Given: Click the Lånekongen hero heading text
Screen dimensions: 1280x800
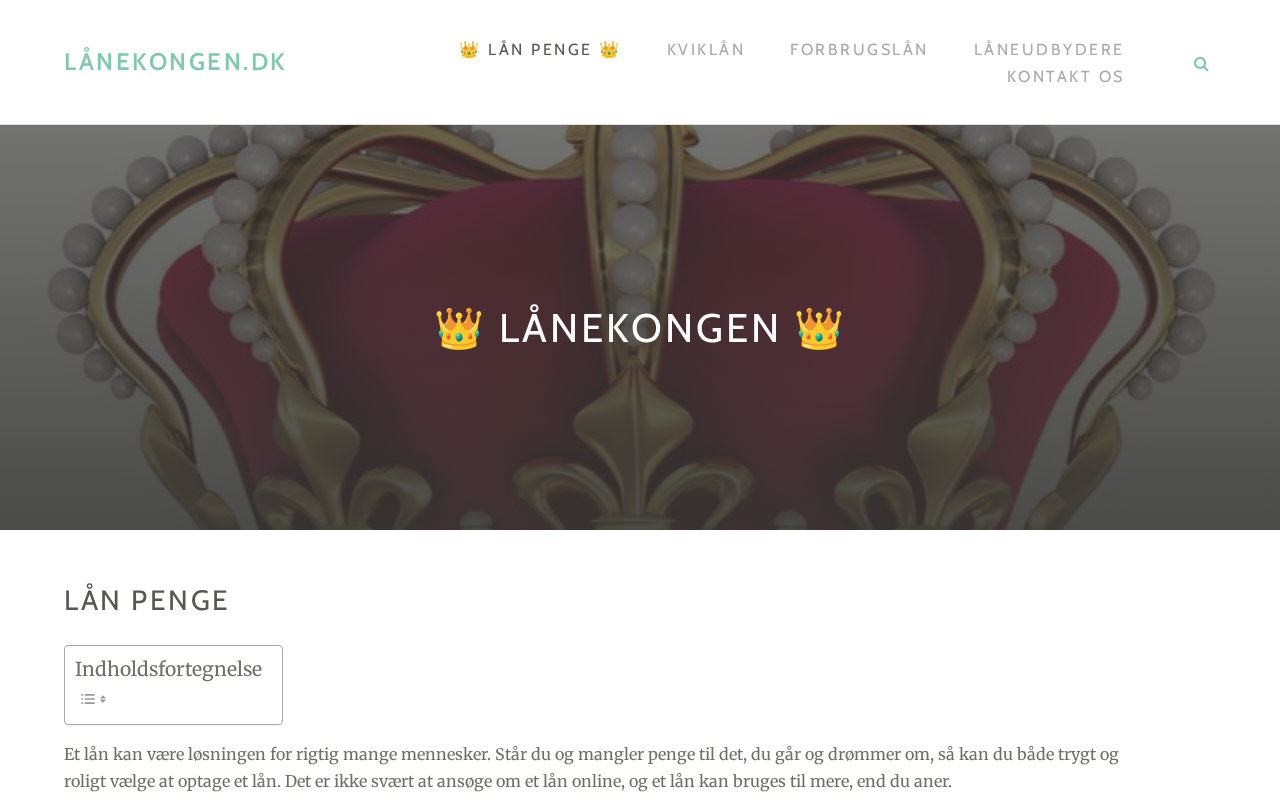Looking at the screenshot, I should [x=640, y=328].
